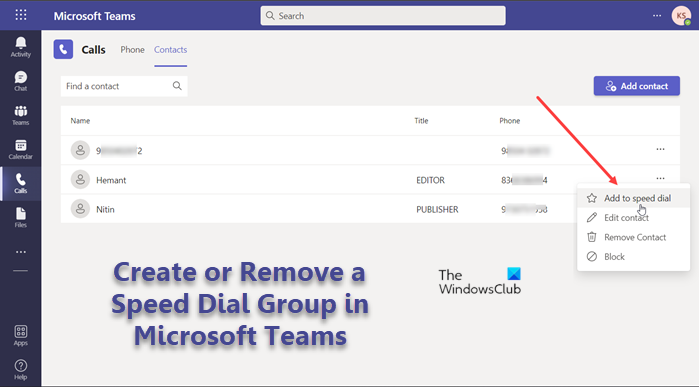Select the Hemant contact name

point(111,180)
